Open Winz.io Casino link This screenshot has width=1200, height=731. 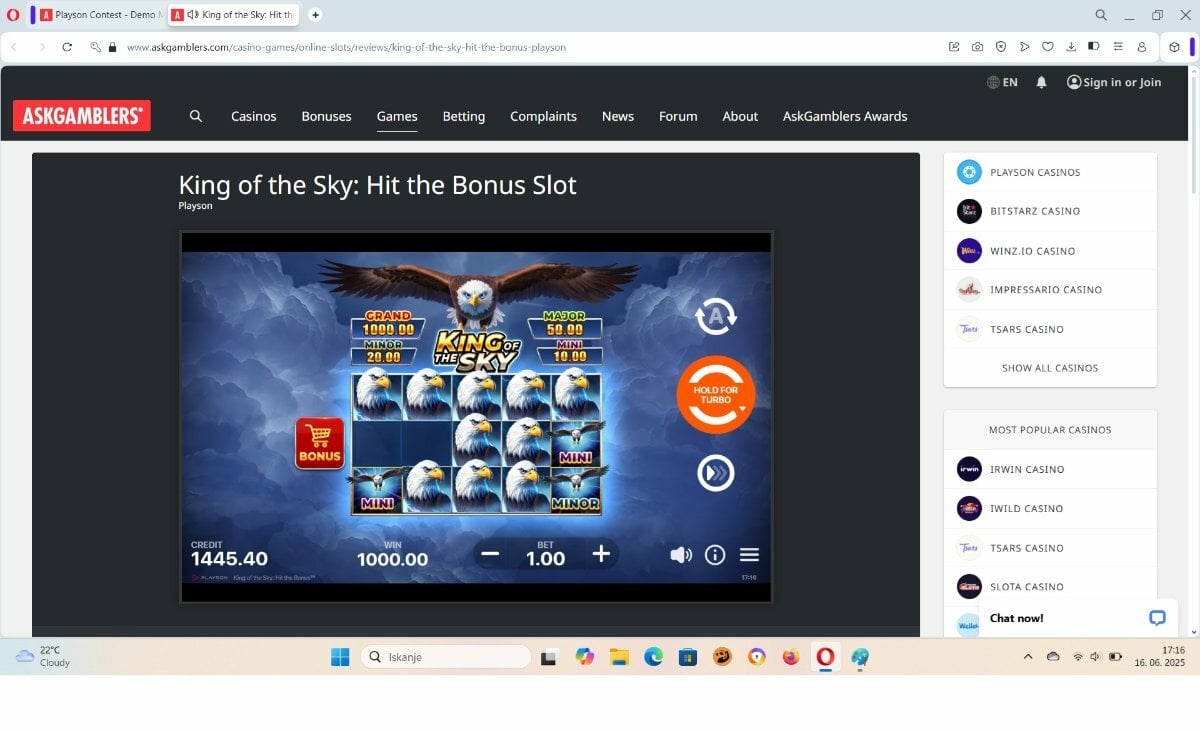point(1050,251)
